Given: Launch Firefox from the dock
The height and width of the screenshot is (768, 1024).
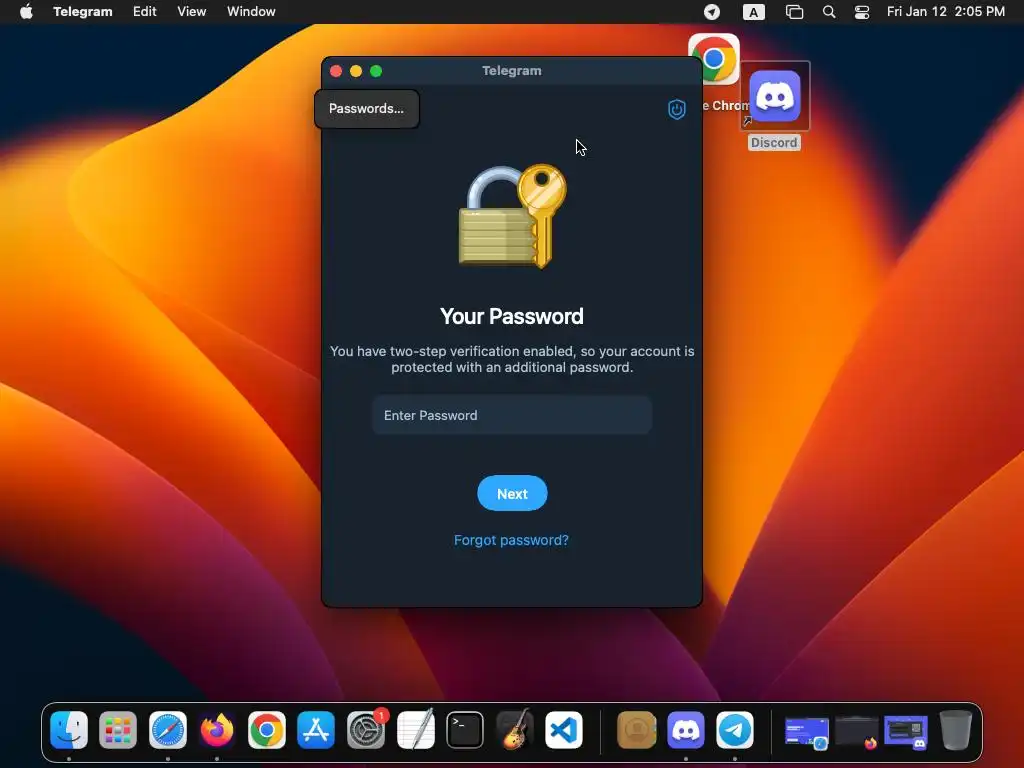Looking at the screenshot, I should [217, 730].
